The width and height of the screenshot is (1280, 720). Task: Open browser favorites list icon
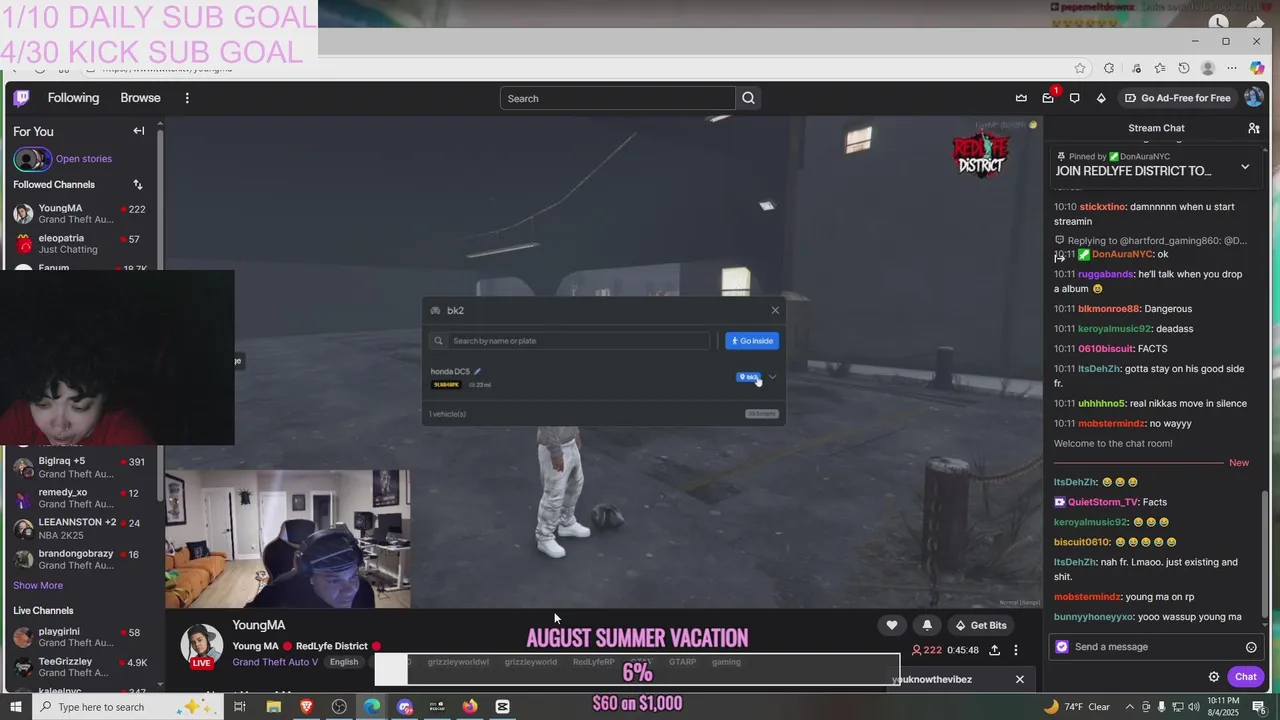1159,68
